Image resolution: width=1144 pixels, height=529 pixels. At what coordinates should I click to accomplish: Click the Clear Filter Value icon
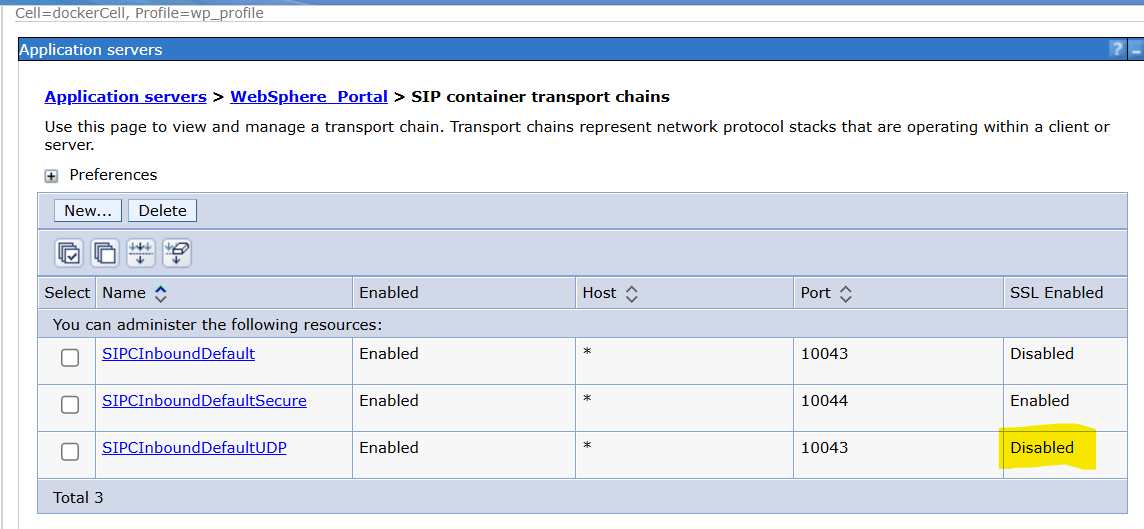[177, 253]
